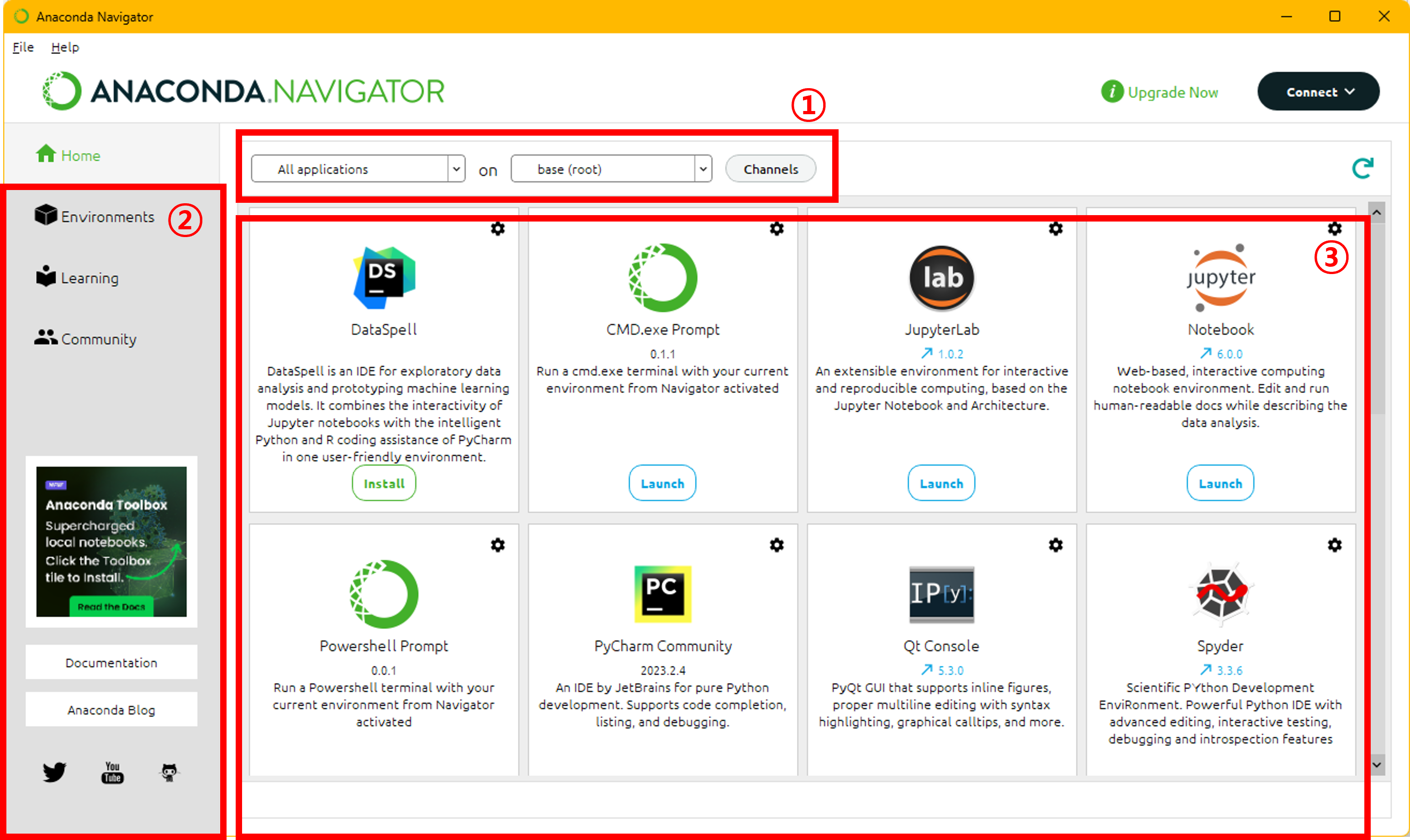
Task: Open Anaconda's GitHub octocat icon
Action: [x=169, y=772]
